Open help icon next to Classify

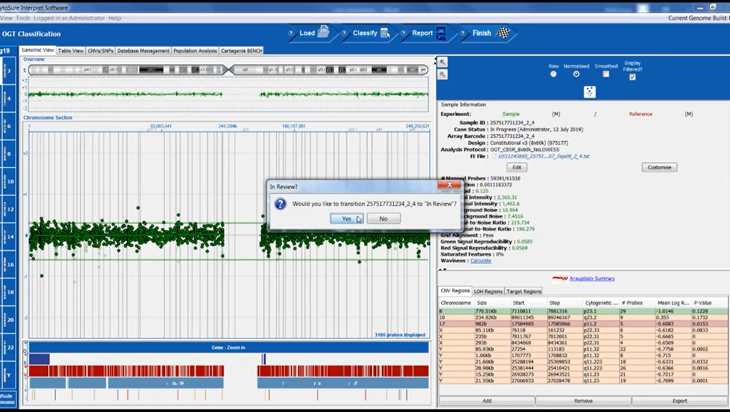point(345,33)
